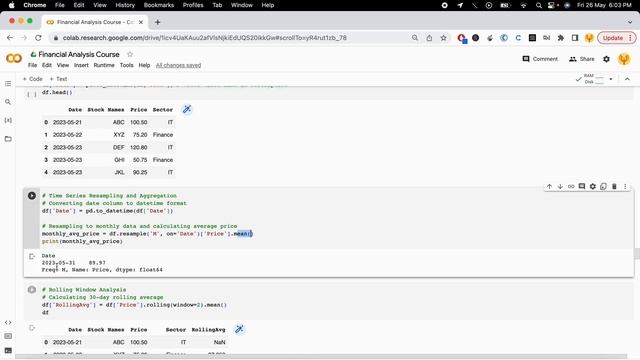Open the Share dialog
The height and width of the screenshot is (360, 640).
(582, 59)
